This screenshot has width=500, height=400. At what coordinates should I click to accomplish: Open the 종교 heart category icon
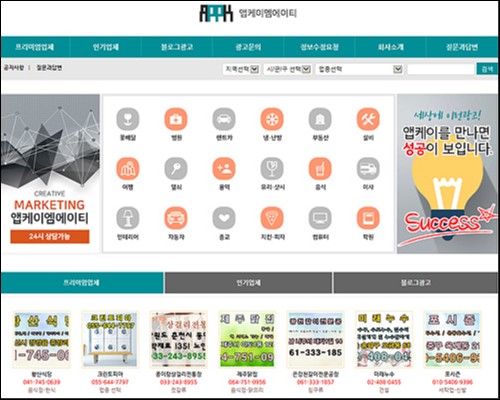tap(224, 218)
